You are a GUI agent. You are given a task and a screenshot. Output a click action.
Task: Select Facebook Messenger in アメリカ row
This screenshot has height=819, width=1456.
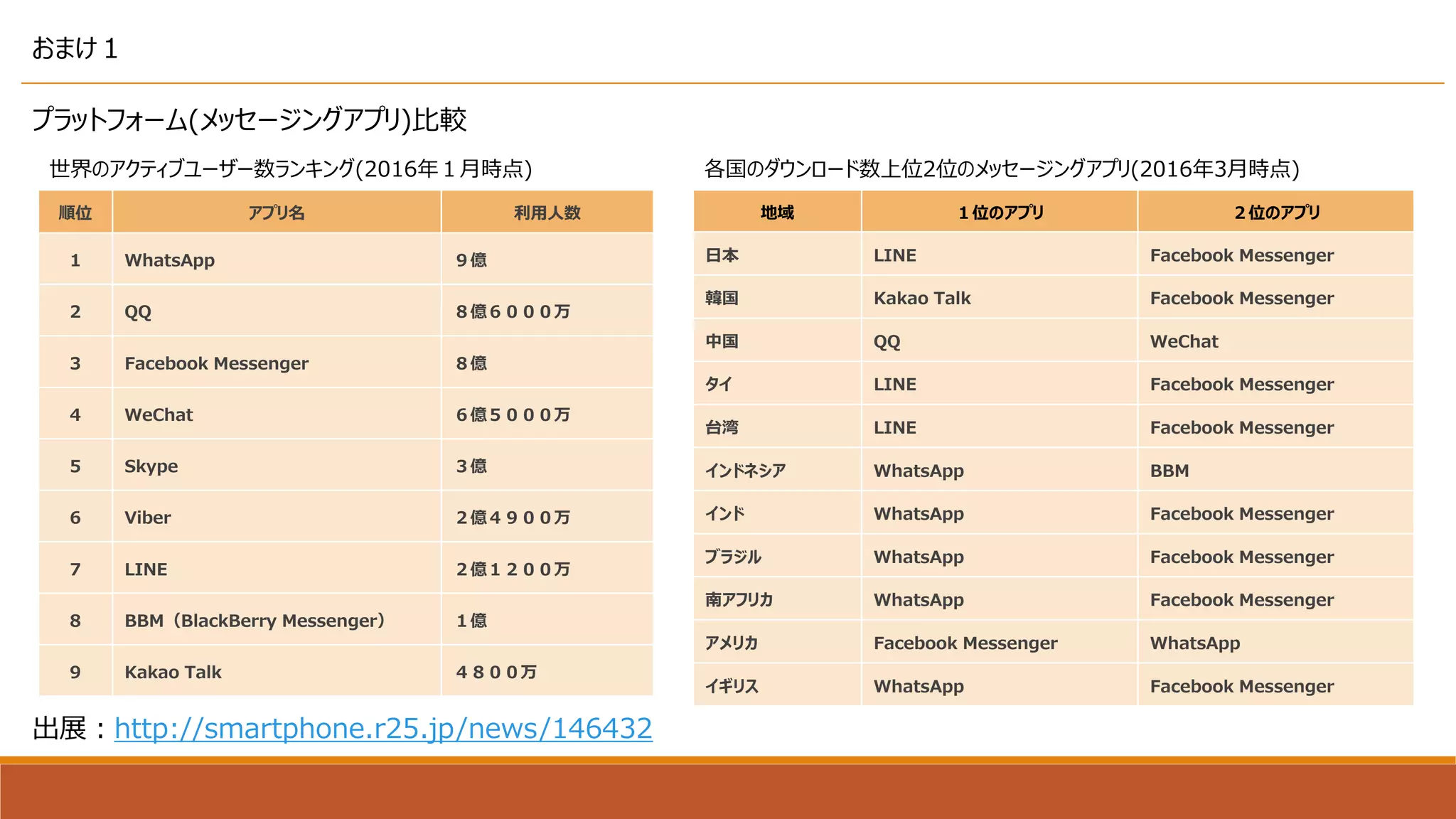[x=965, y=643]
